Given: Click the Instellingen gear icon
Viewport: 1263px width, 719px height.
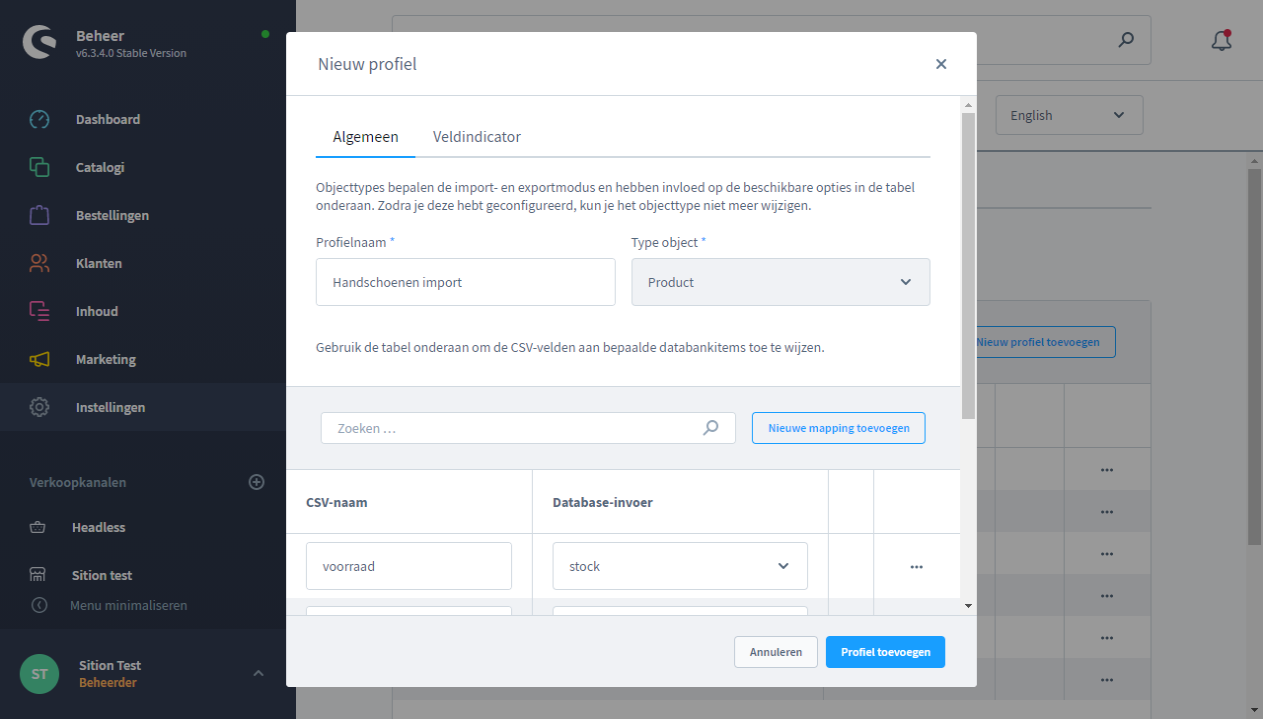Looking at the screenshot, I should [x=39, y=407].
